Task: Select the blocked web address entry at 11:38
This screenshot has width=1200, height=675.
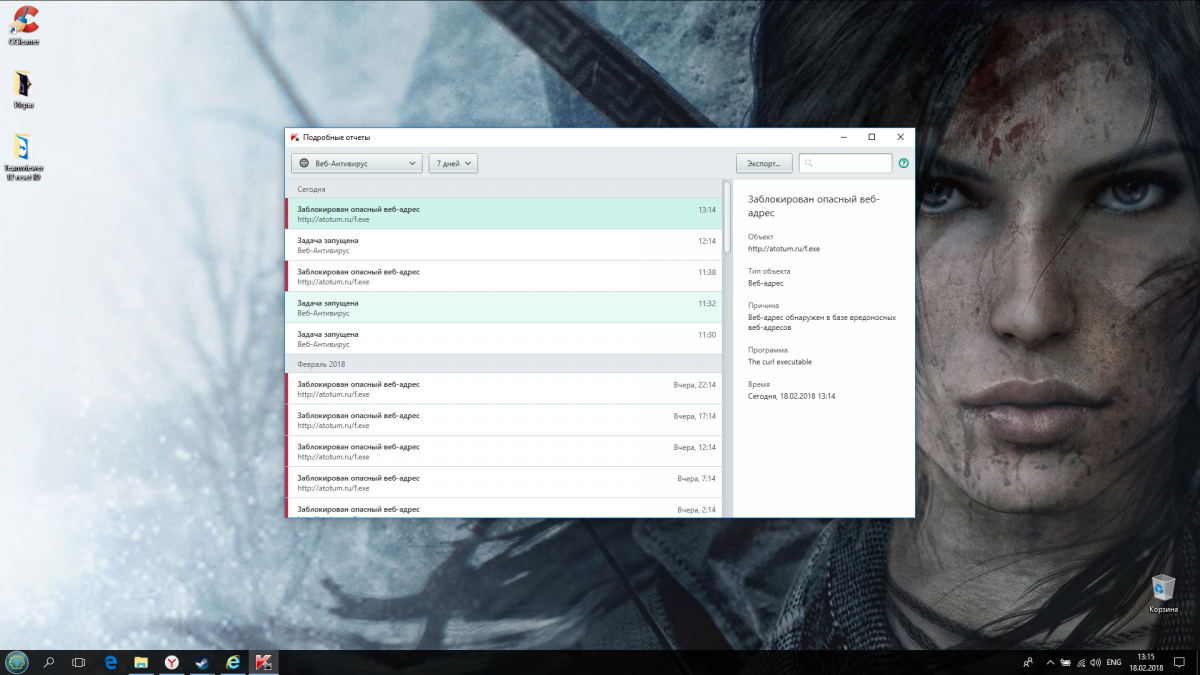Action: click(x=505, y=276)
